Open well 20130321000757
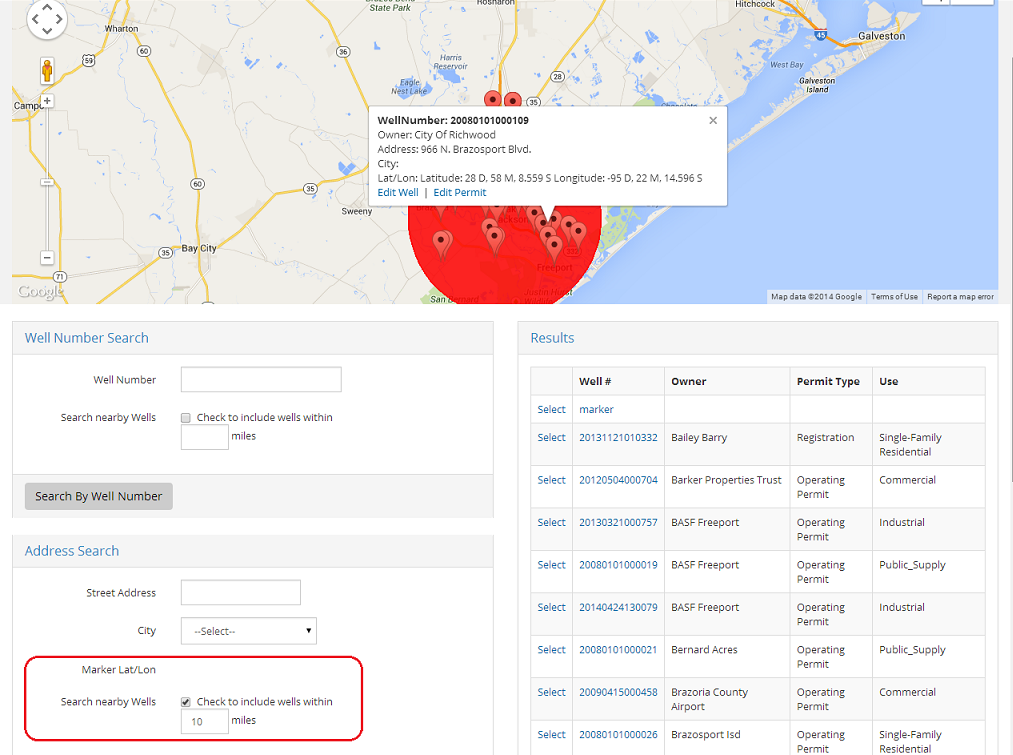The width and height of the screenshot is (1013, 755). tap(618, 522)
